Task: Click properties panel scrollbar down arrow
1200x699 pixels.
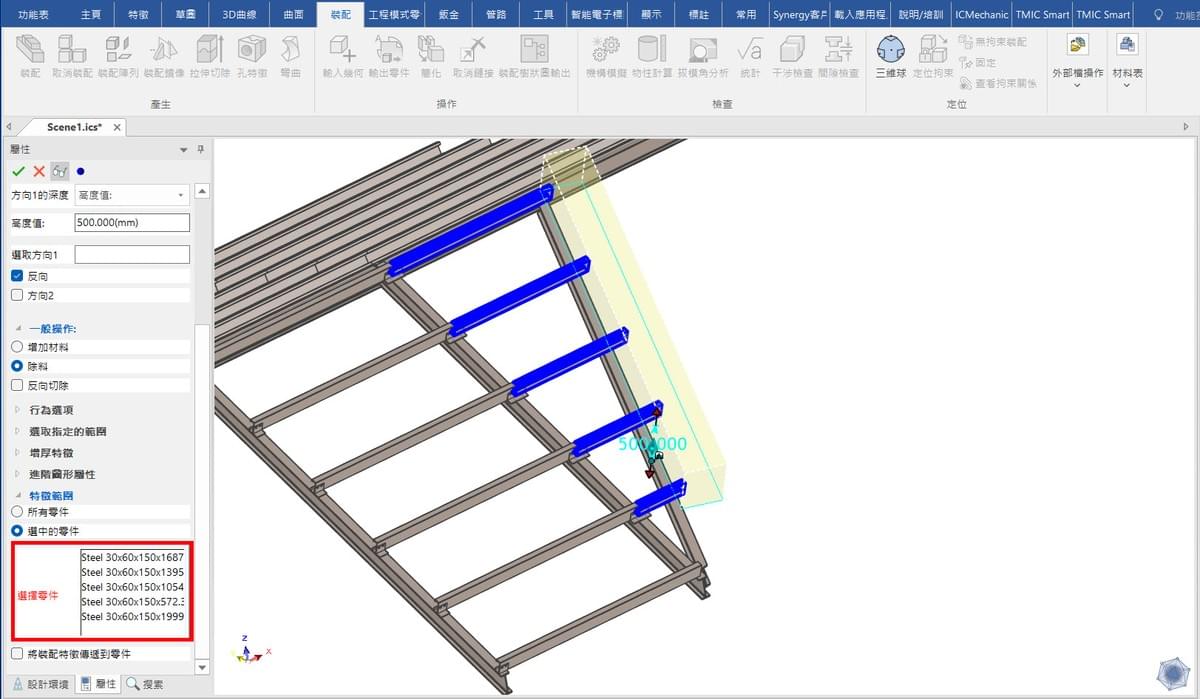Action: 203,667
